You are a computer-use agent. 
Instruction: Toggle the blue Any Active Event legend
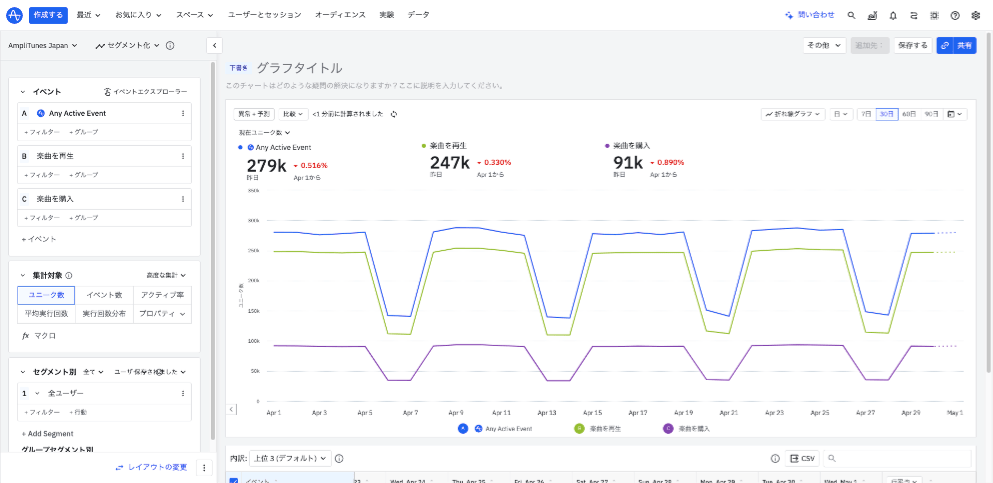(x=463, y=428)
